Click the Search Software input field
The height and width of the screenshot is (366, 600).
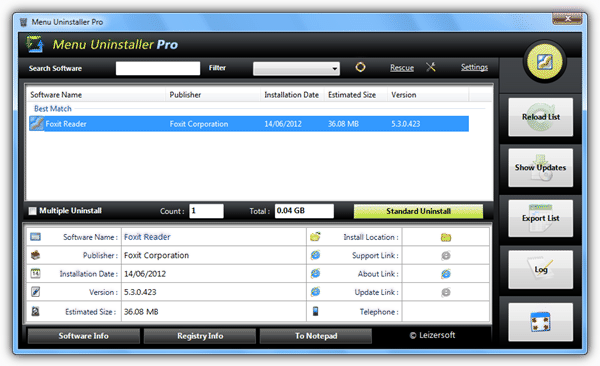click(158, 69)
